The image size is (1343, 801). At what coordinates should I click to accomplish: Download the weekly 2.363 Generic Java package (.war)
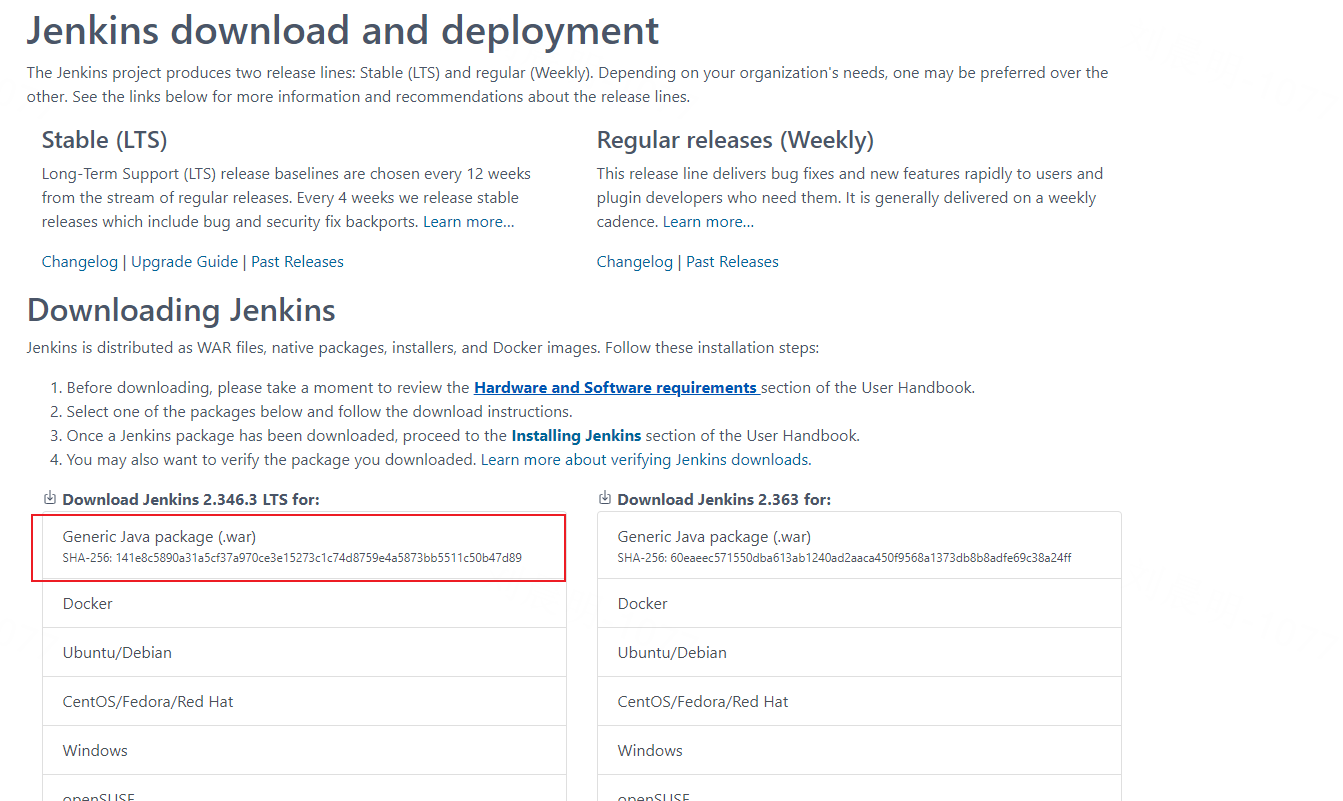[x=859, y=546]
